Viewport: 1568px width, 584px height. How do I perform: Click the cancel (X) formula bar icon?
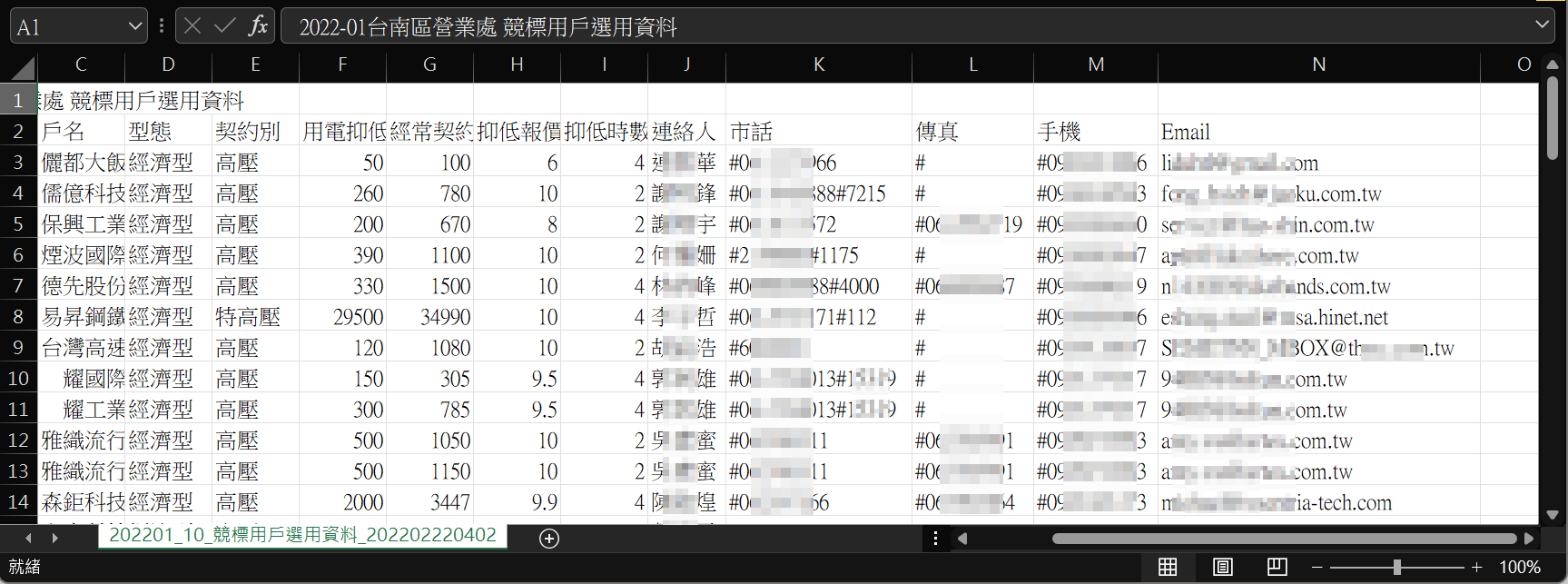pyautogui.click(x=192, y=26)
